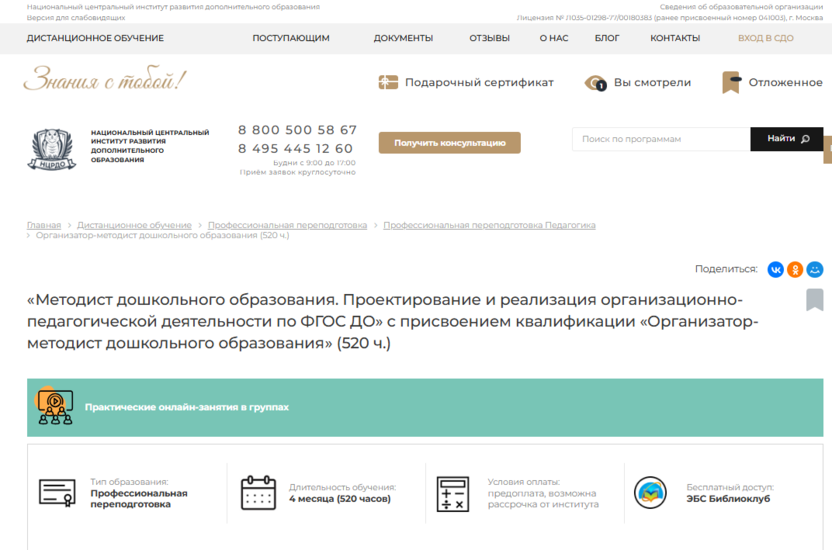Open the gift certificate icon
The image size is (832, 550).
[388, 82]
